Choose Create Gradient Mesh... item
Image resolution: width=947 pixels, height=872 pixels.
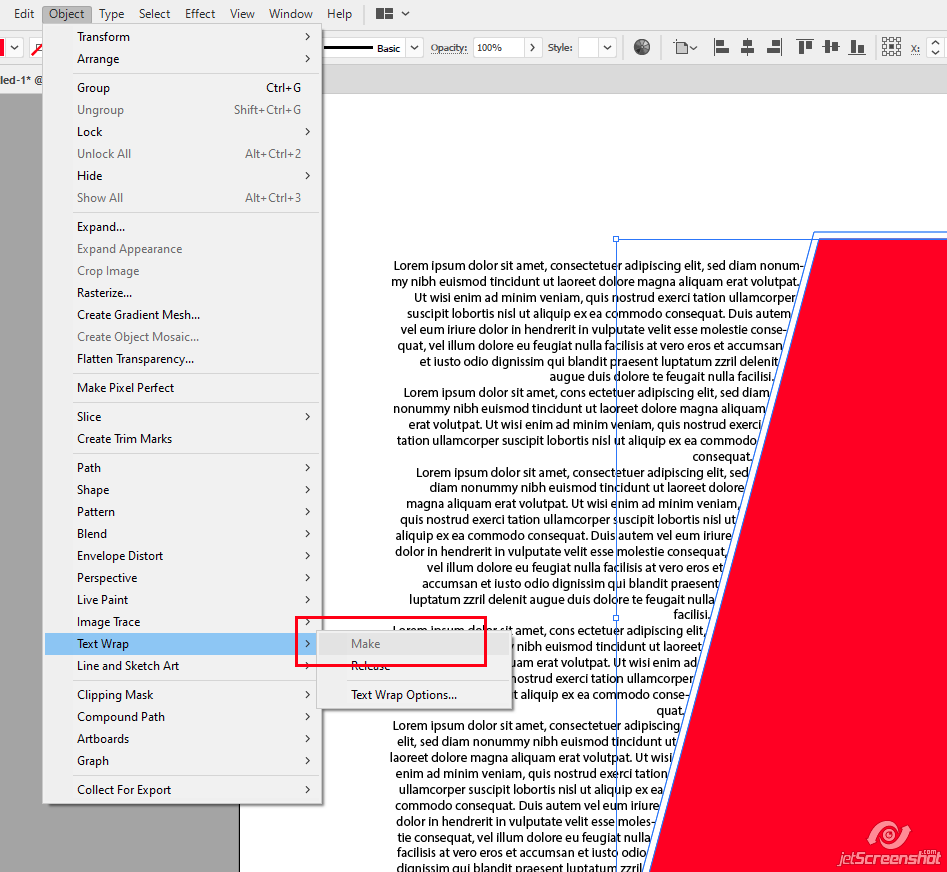click(182, 315)
